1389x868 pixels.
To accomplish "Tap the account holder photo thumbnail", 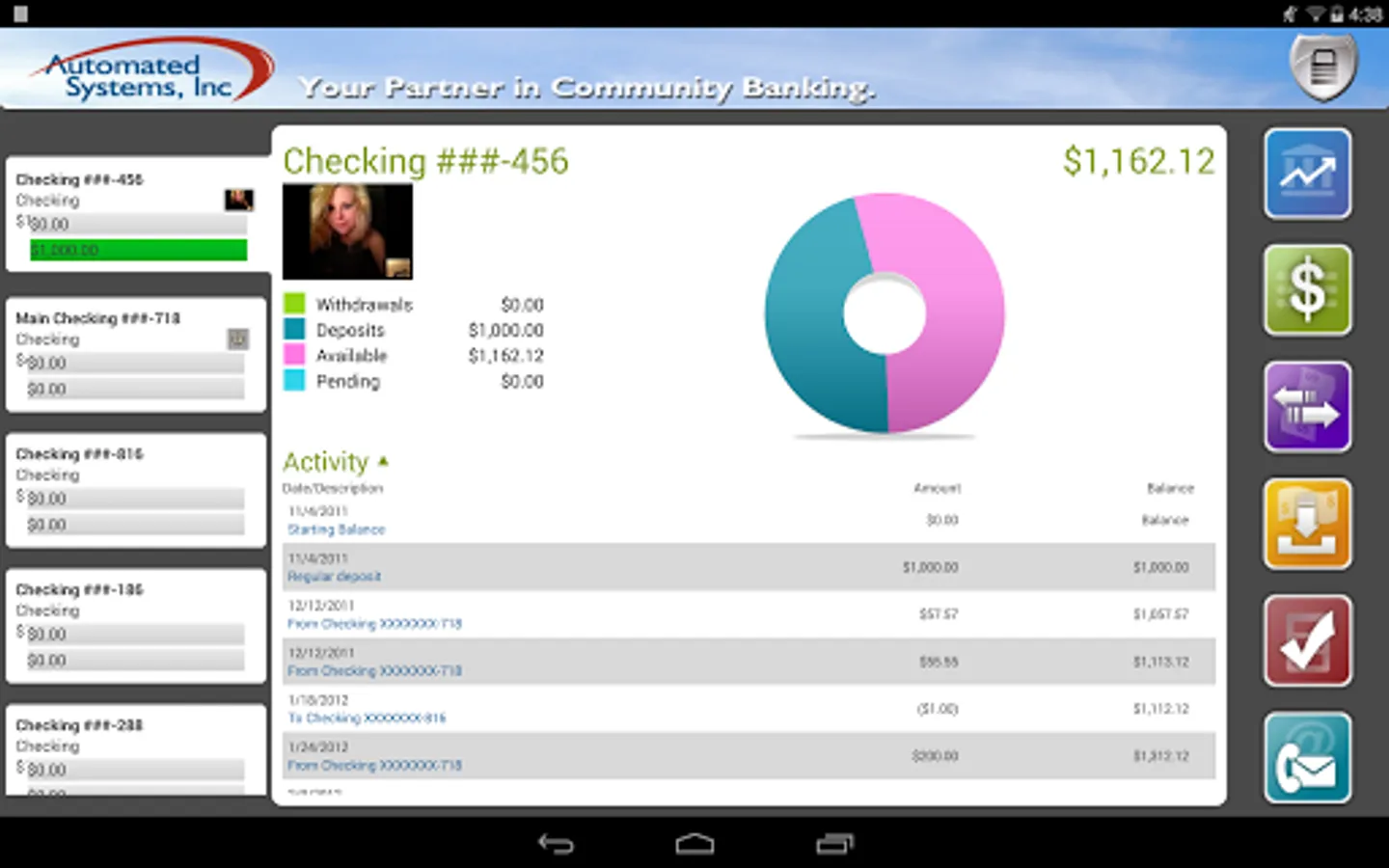I will click(347, 231).
